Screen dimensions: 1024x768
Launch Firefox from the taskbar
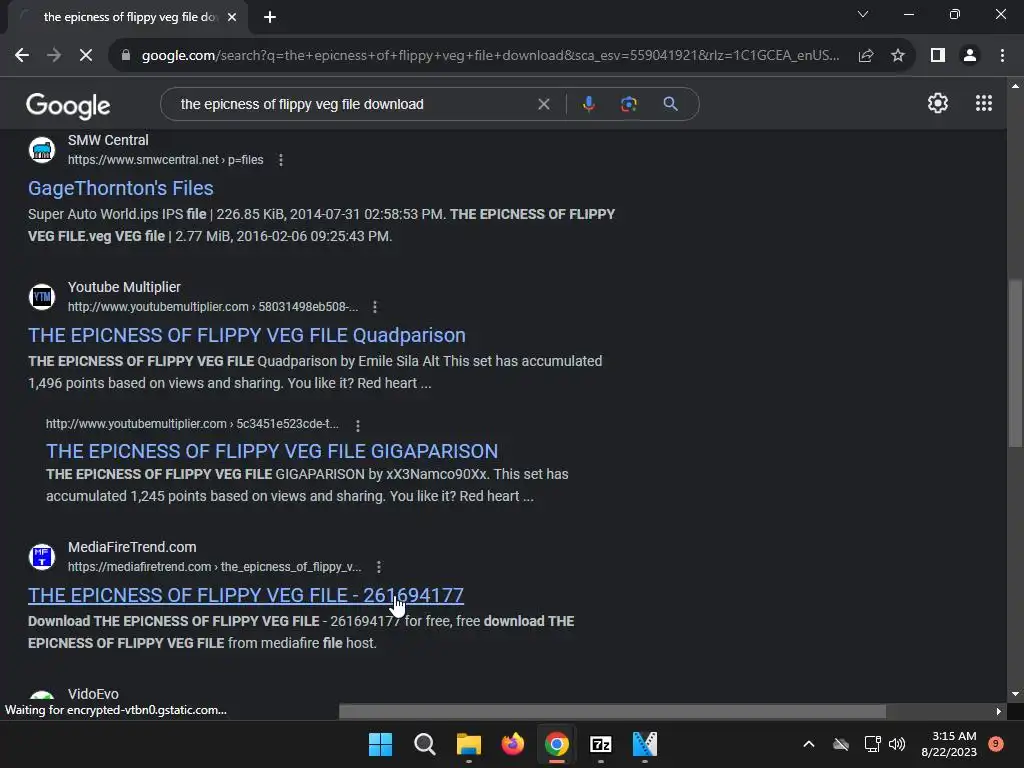coord(513,744)
